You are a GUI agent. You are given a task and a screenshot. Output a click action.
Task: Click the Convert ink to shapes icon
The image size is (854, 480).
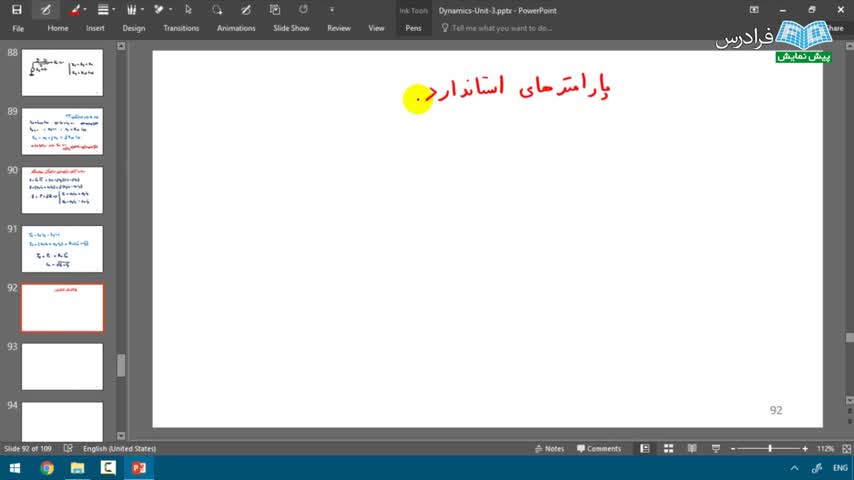pos(246,10)
